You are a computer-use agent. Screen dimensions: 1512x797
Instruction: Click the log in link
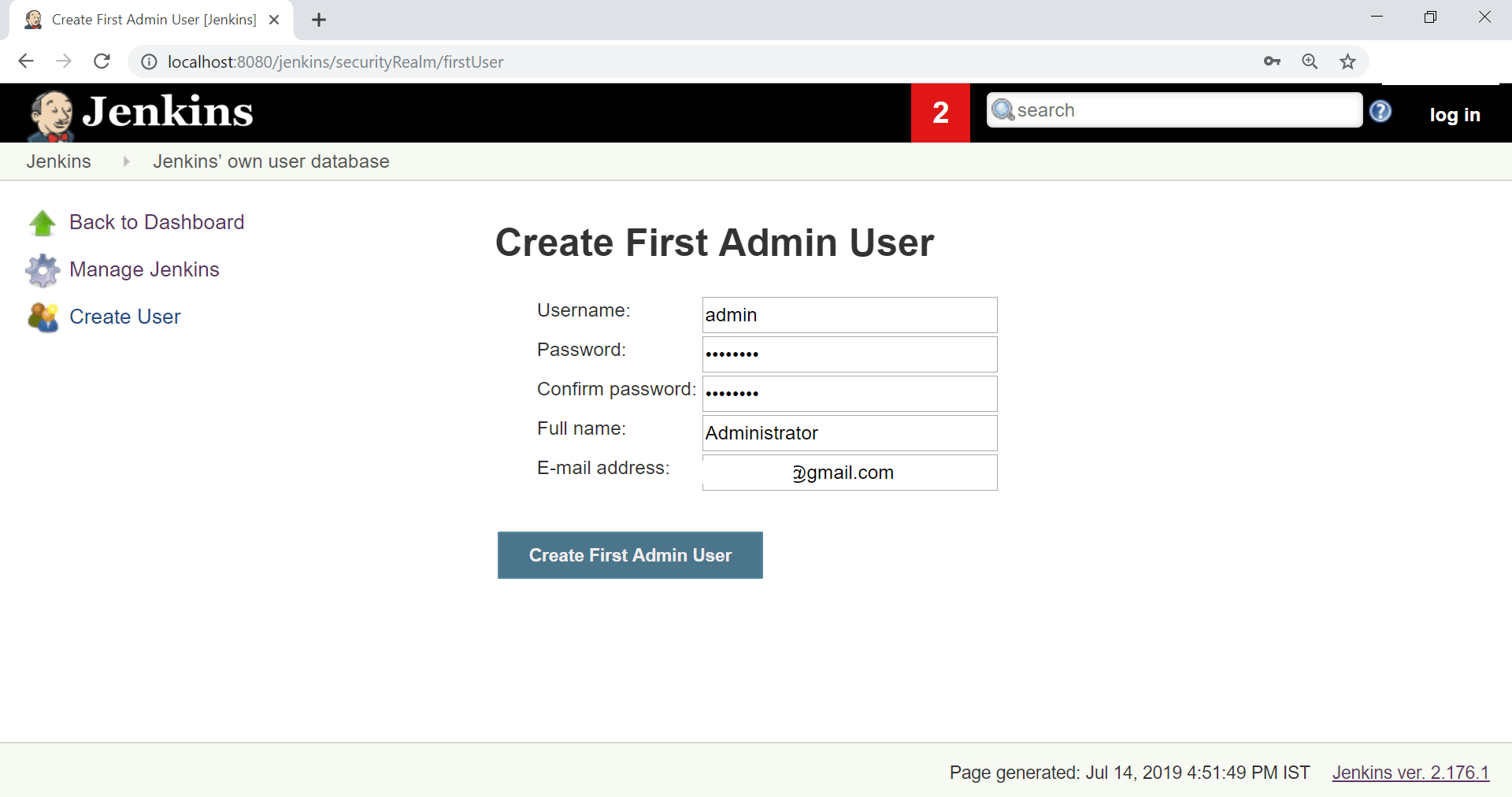(x=1455, y=115)
